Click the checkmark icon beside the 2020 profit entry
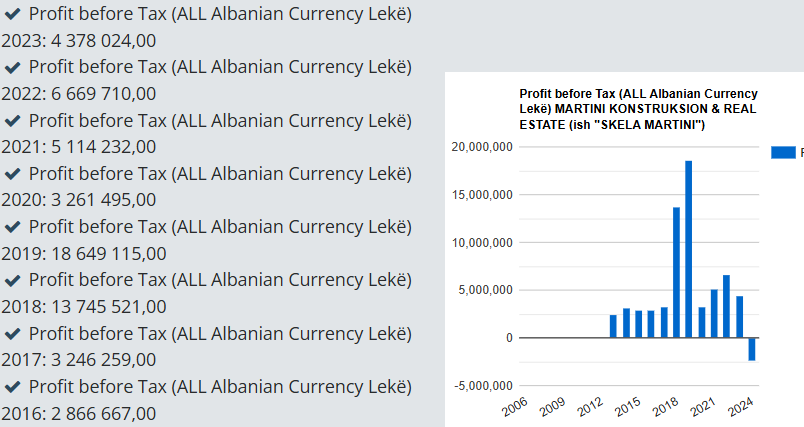This screenshot has width=804, height=427. [14, 174]
